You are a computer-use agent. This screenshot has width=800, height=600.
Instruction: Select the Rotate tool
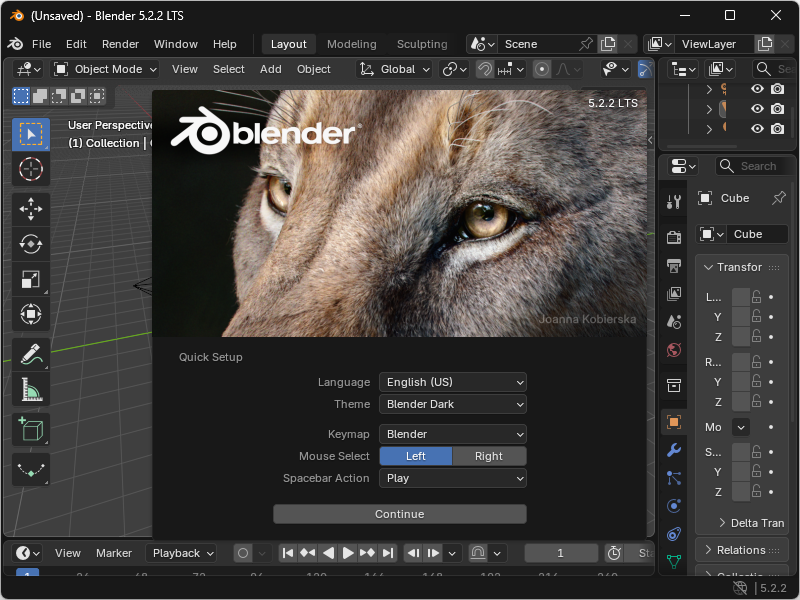tap(31, 244)
